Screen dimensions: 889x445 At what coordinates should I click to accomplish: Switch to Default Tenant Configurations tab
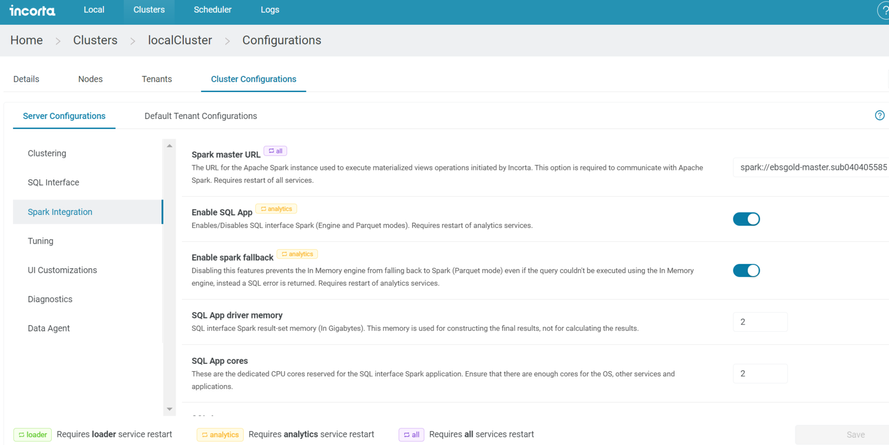coord(200,116)
